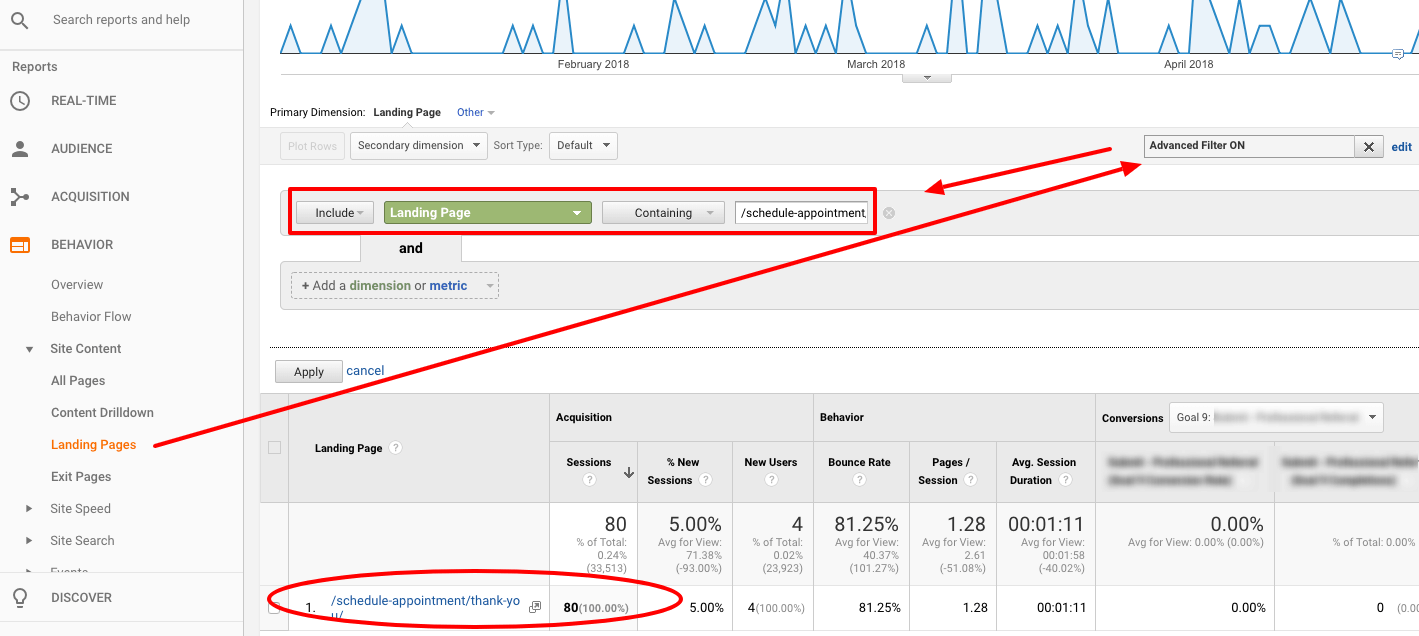1419x636 pixels.
Task: Click the edit link near Advanced Filter
Action: coord(1401,146)
